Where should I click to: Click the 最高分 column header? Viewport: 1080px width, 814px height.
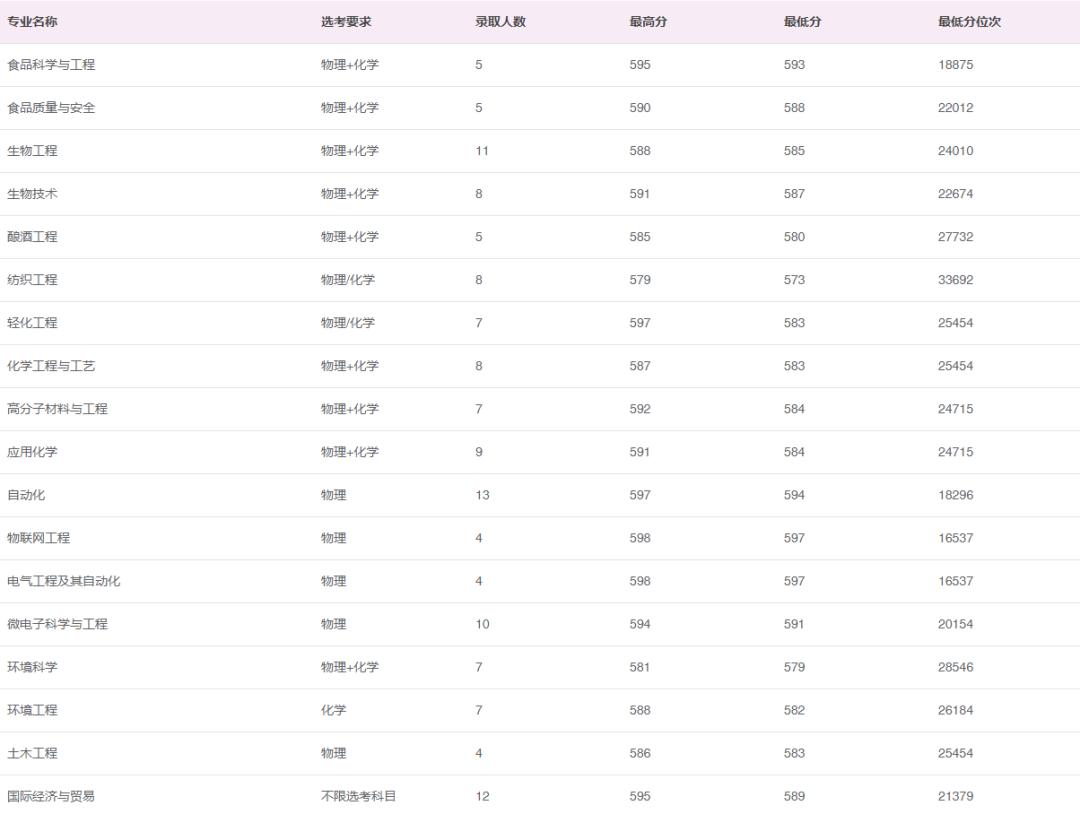(x=648, y=22)
